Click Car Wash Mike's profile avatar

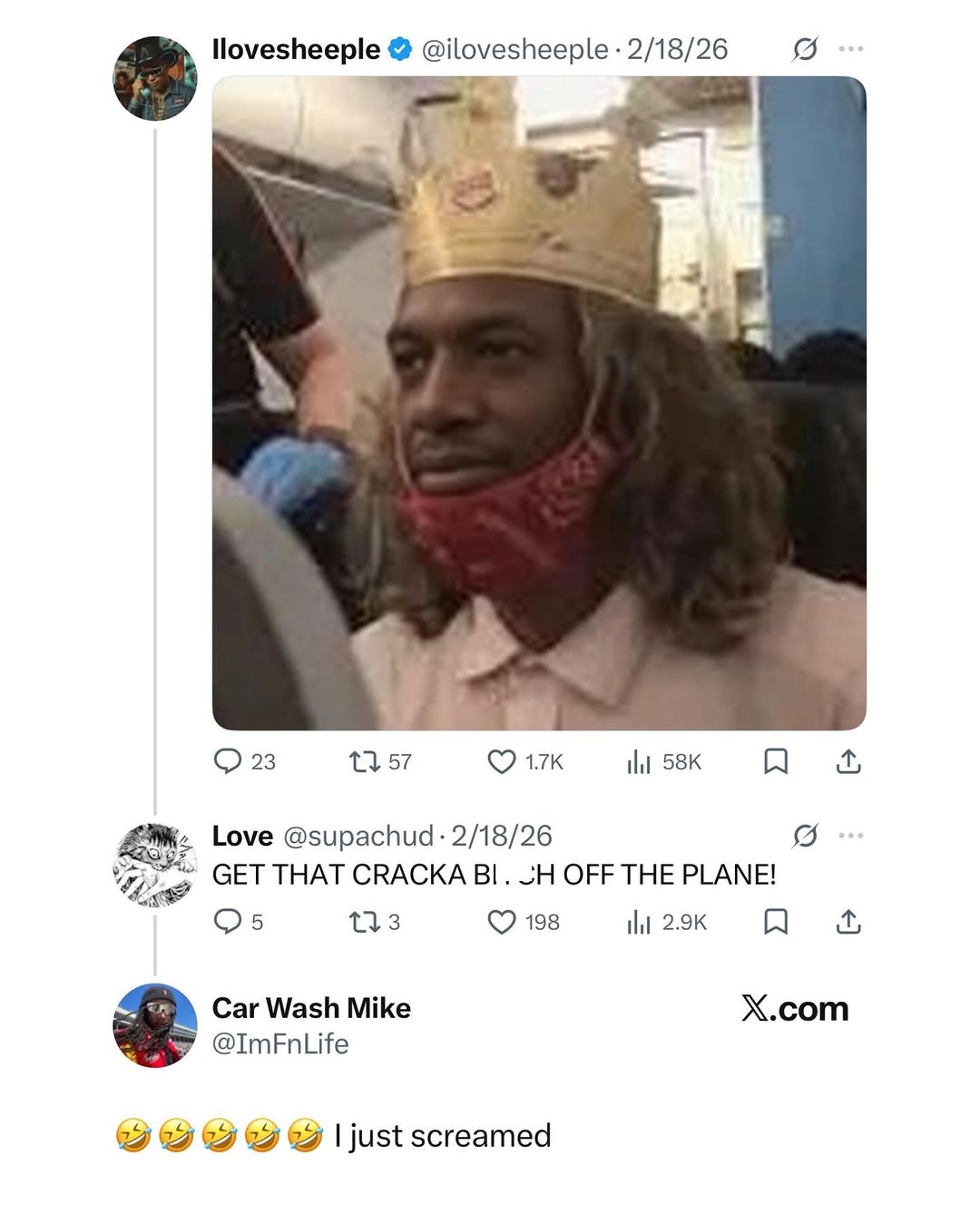click(x=154, y=1025)
